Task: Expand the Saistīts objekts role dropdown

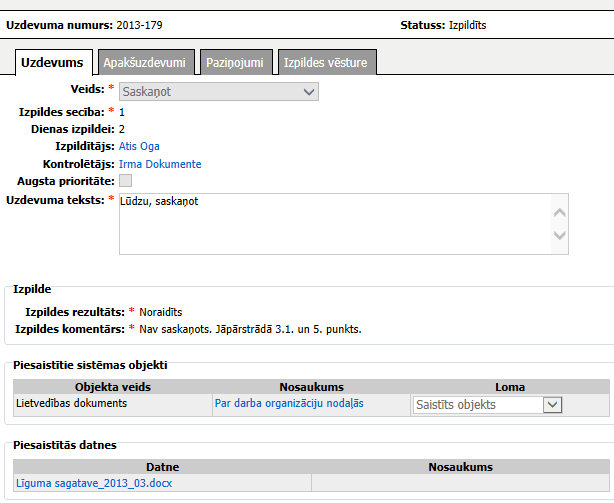Action: pyautogui.click(x=487, y=405)
